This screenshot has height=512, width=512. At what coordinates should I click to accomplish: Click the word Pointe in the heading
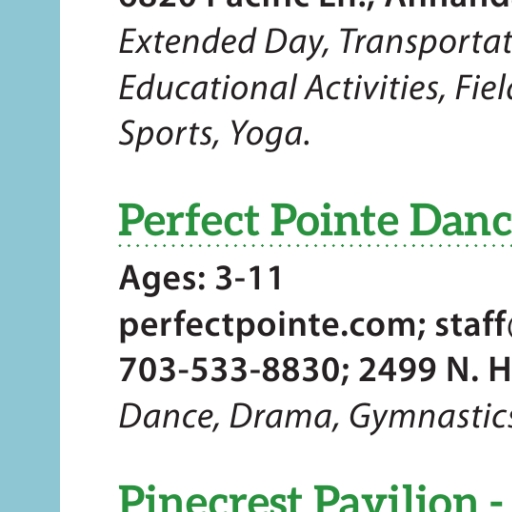[x=335, y=220]
